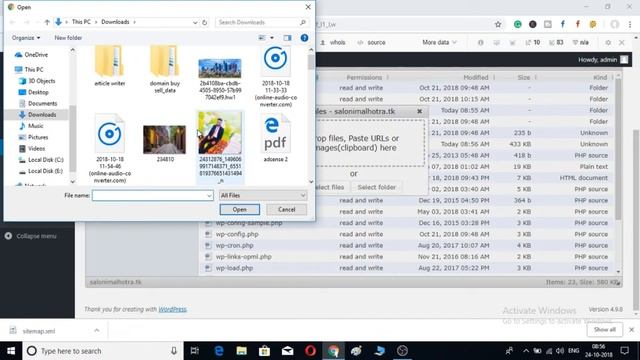The height and width of the screenshot is (360, 640).
Task: Click the source toolbar item
Action: 371,42
